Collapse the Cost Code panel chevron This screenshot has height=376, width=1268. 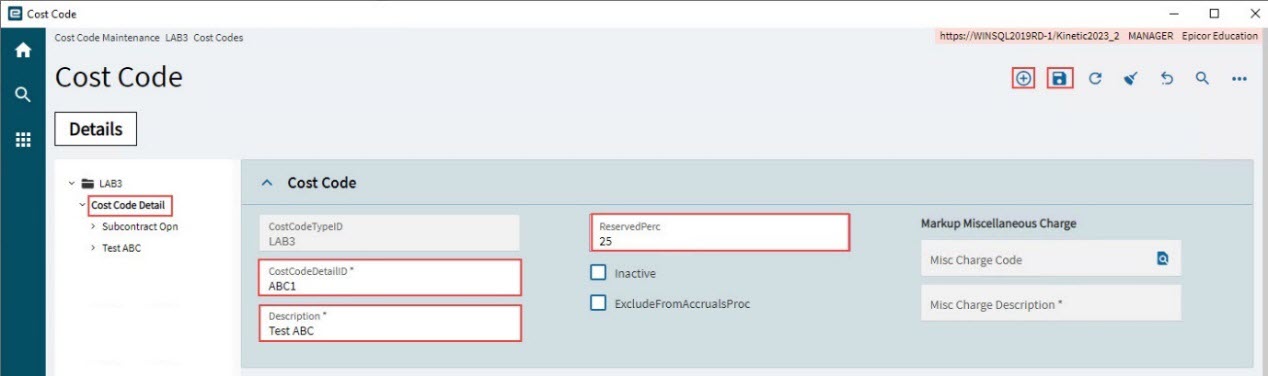click(267, 183)
